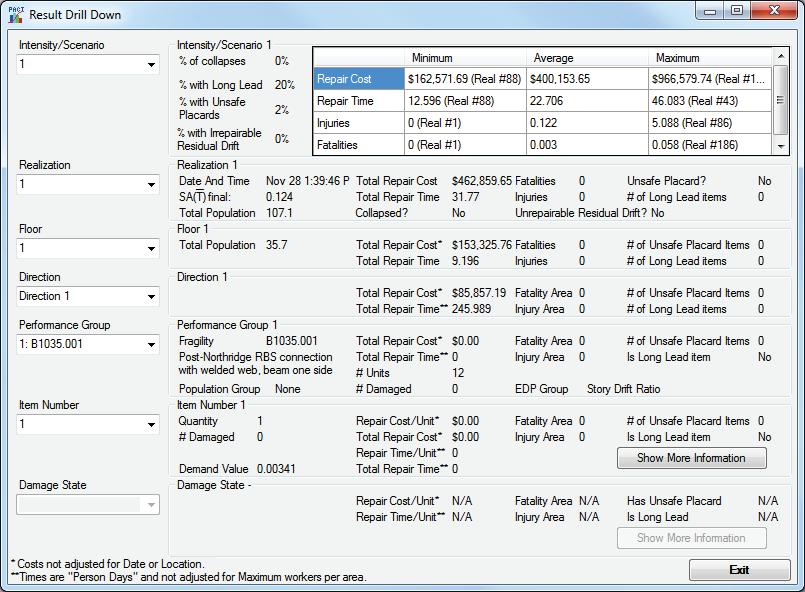Open the Realization dropdown
805x592 pixels.
point(88,184)
